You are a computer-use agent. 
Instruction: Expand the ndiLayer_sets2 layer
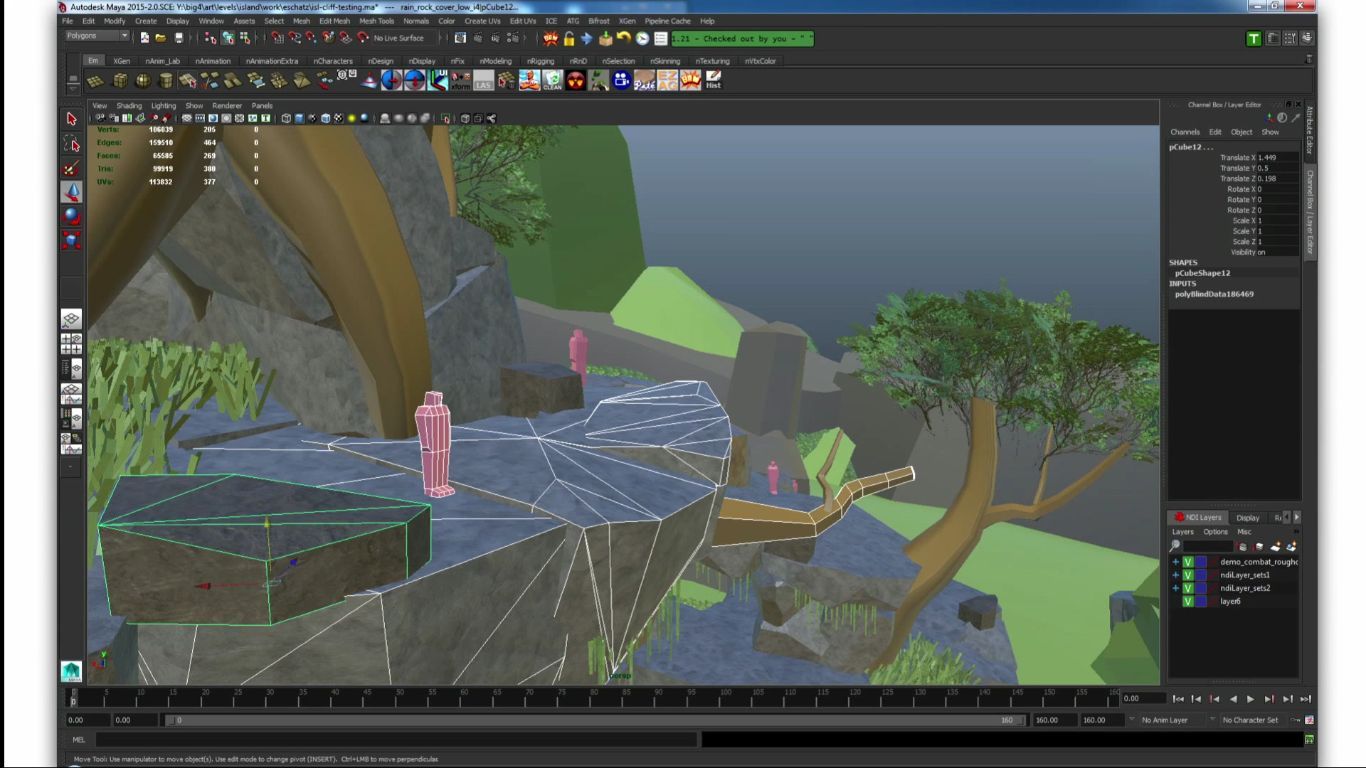click(x=1175, y=588)
